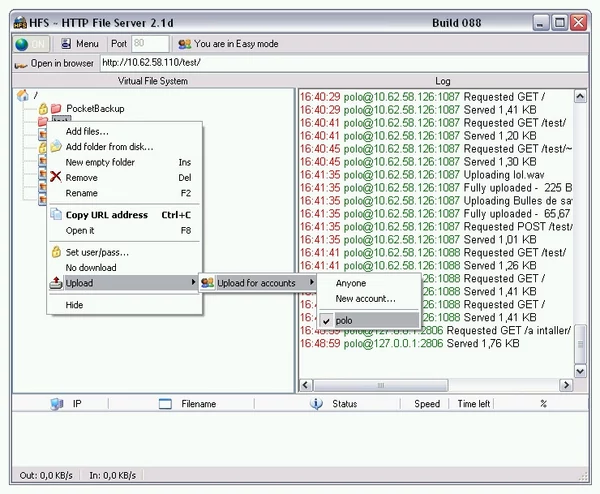Click the Copy URL address icon
Image resolution: width=600 pixels, height=494 pixels.
coord(56,214)
